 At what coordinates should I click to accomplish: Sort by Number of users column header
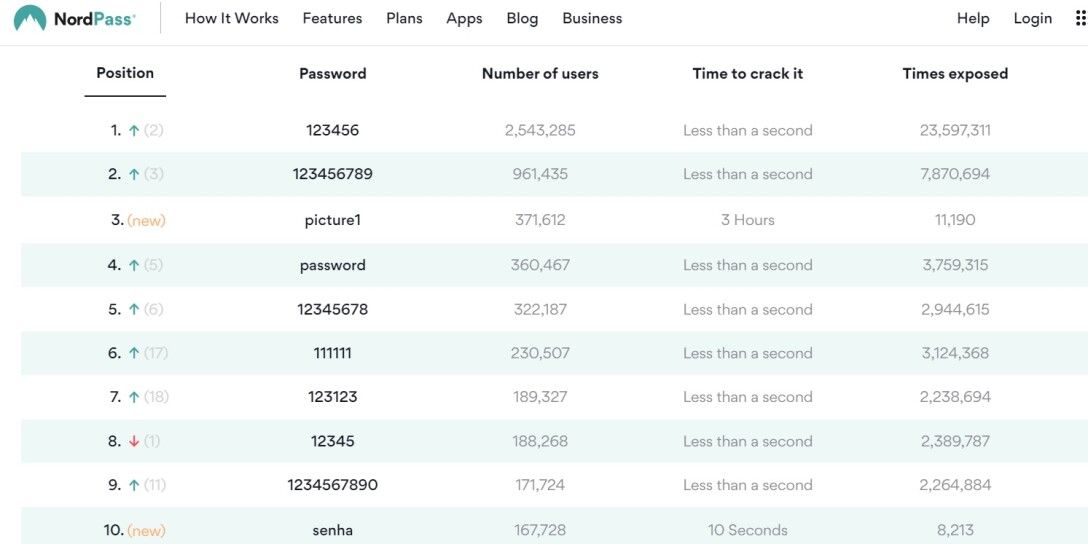[x=540, y=73]
